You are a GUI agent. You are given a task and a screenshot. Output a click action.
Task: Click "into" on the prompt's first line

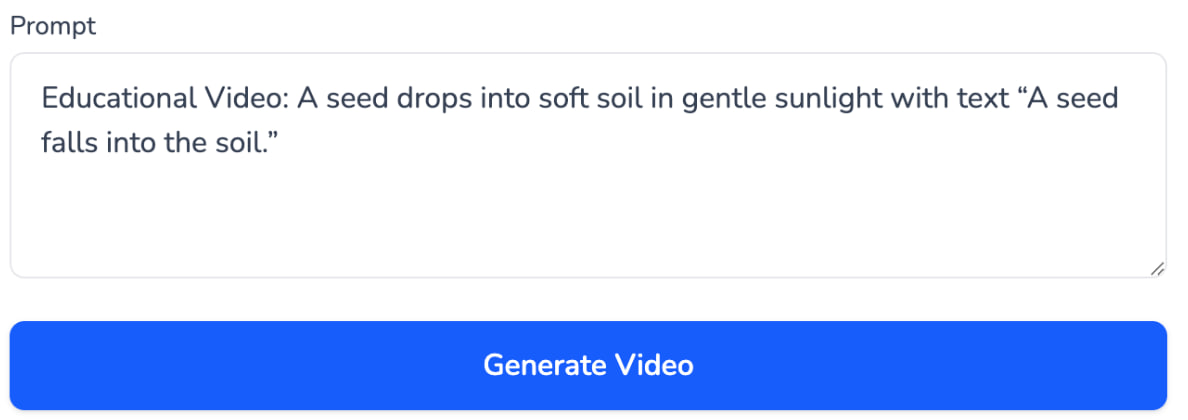[498, 100]
